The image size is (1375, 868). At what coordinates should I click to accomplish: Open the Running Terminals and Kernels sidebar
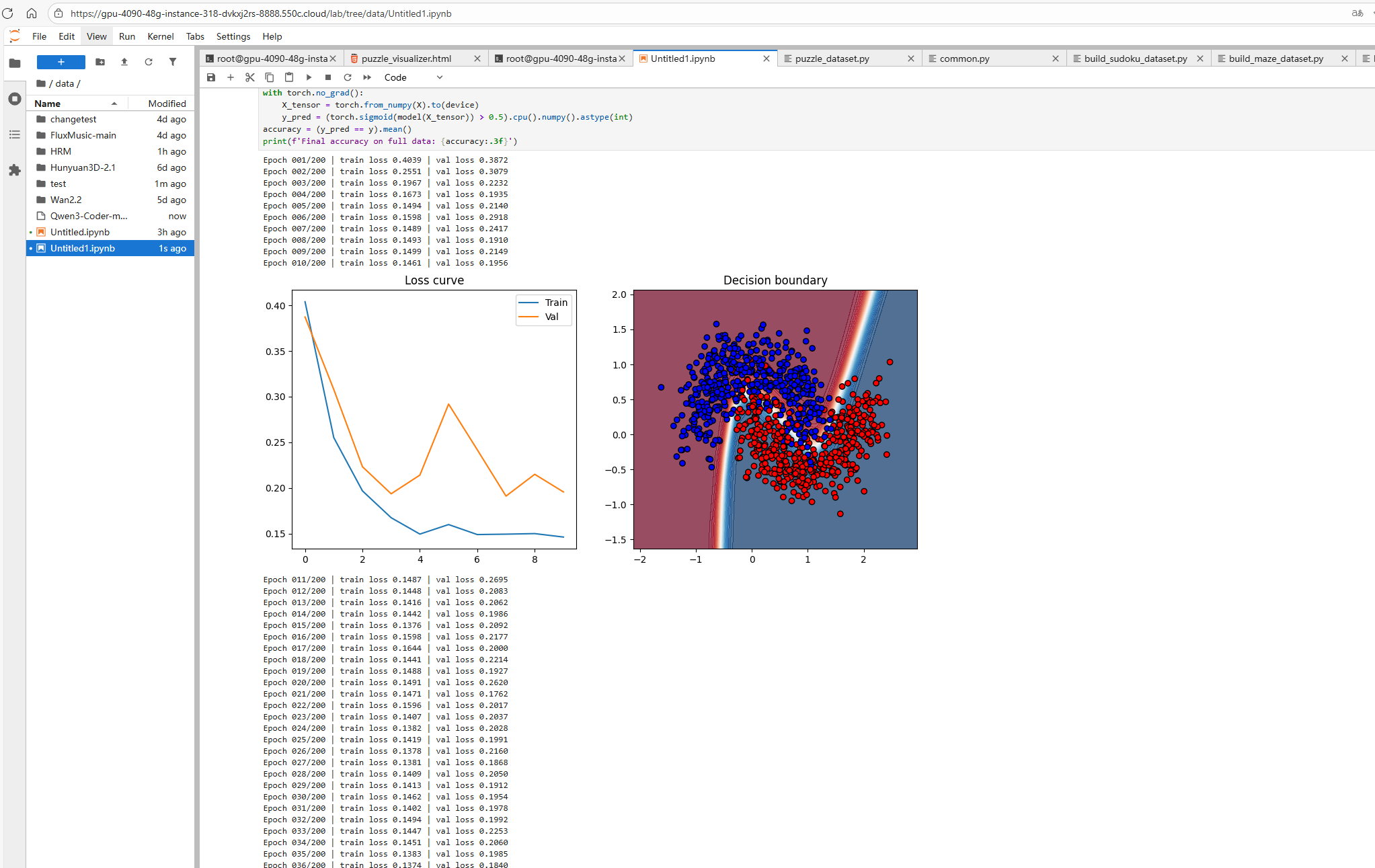[15, 99]
